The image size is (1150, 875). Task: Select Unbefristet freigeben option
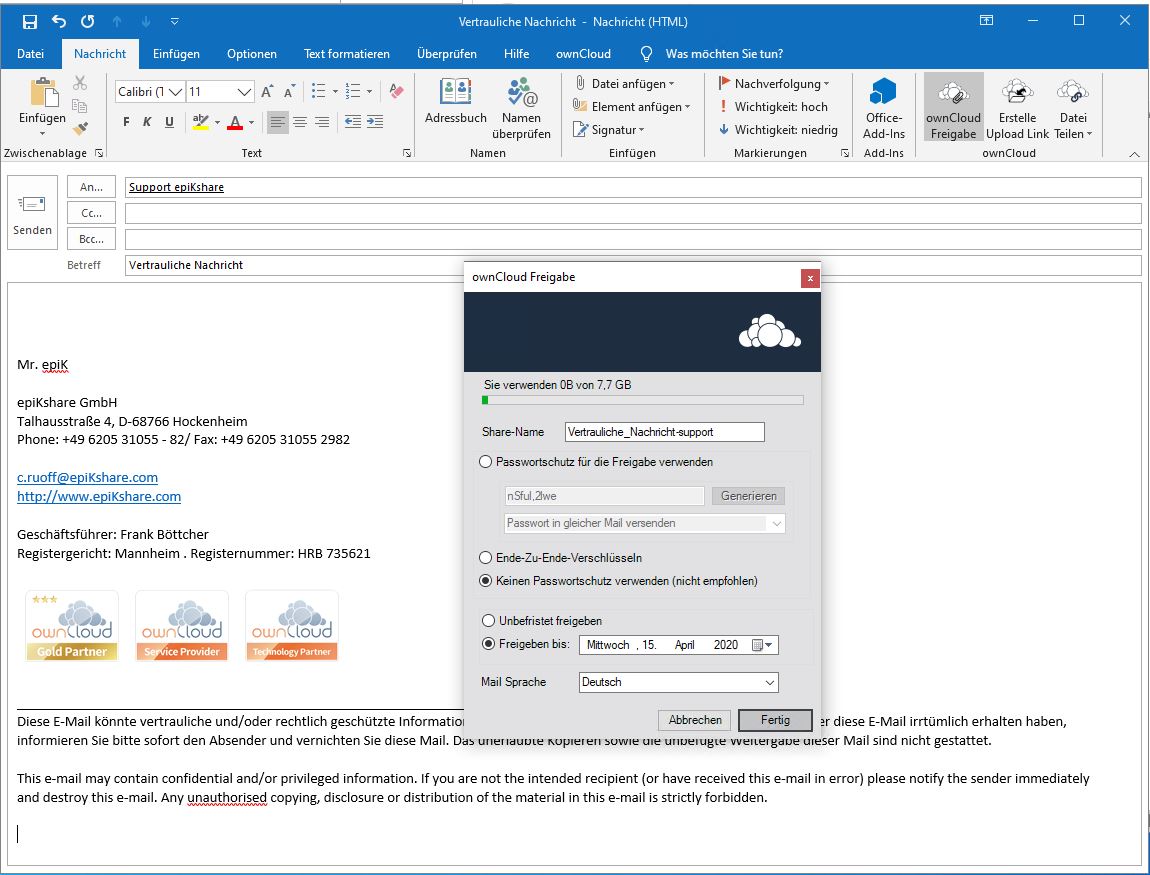(488, 621)
